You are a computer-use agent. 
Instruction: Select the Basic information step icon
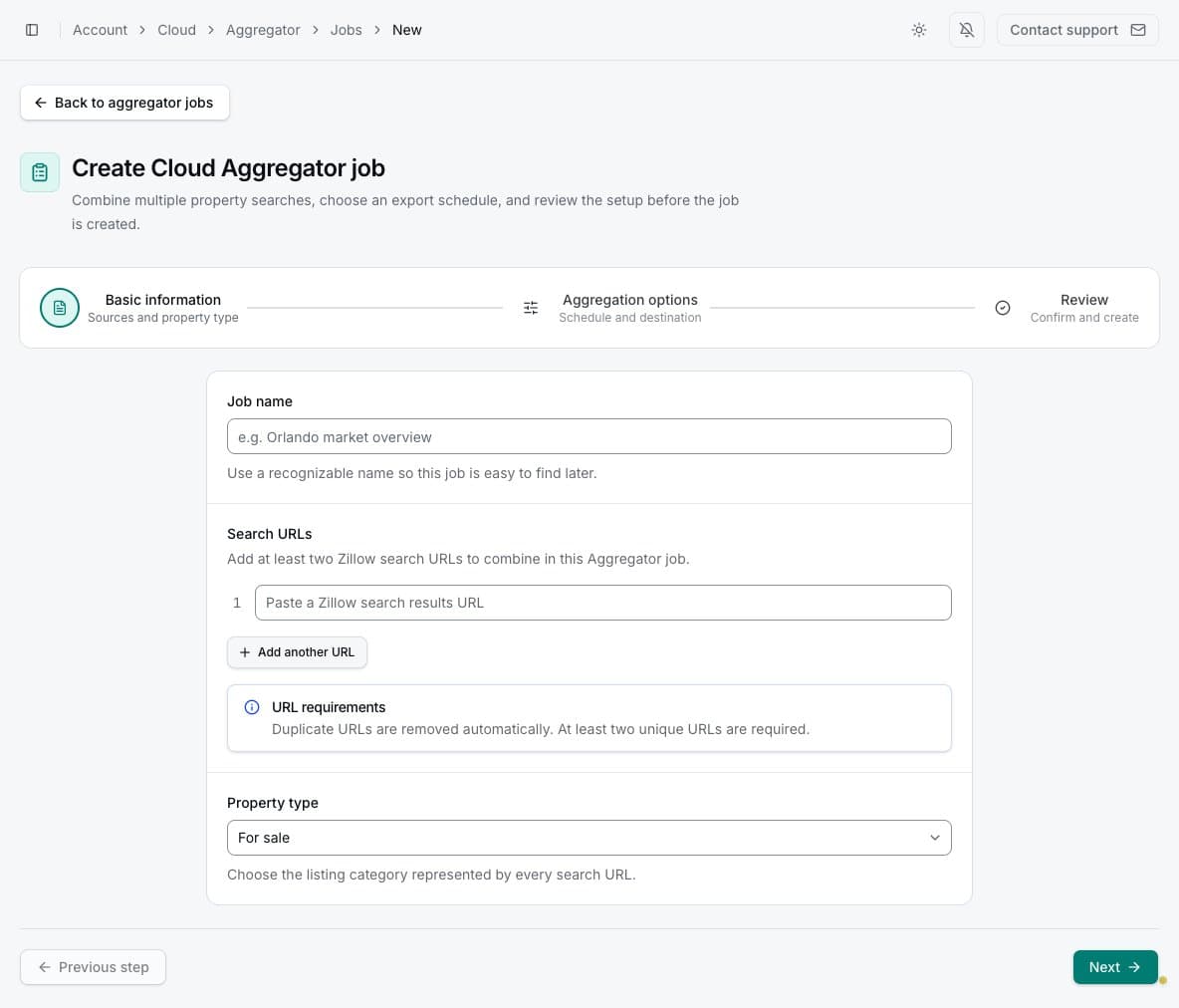[x=60, y=308]
